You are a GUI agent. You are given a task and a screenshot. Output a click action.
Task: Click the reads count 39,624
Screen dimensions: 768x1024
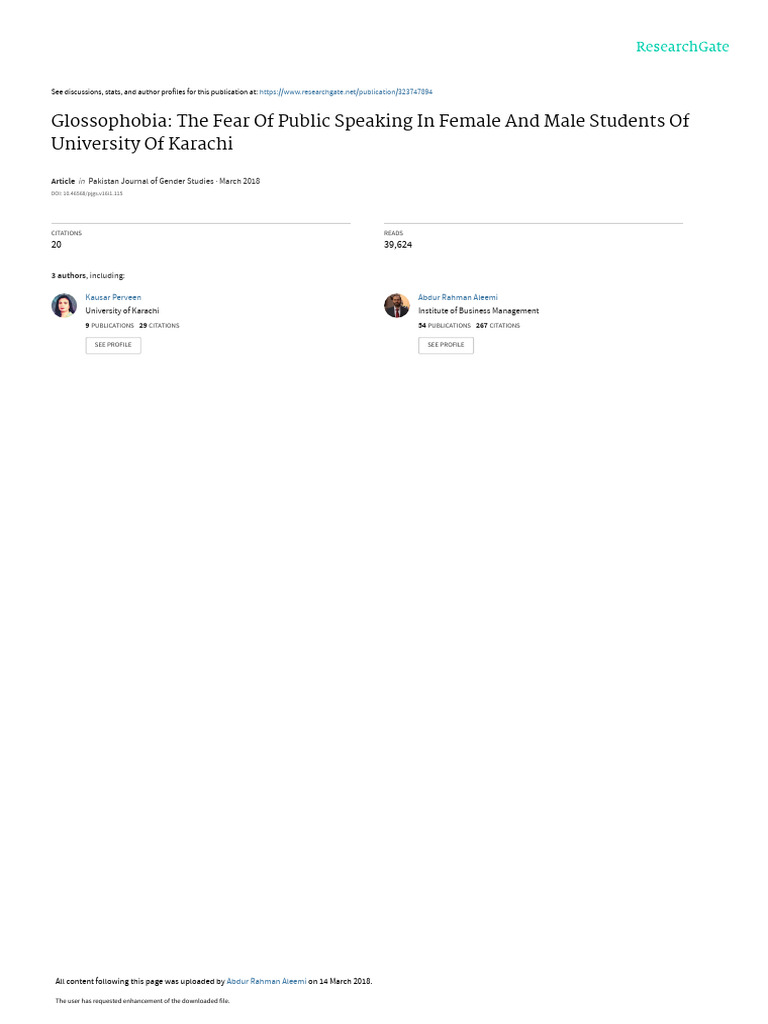(x=398, y=245)
